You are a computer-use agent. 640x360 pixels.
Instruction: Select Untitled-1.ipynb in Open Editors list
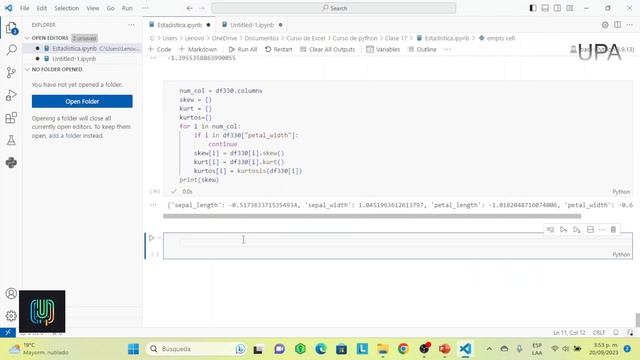click(74, 59)
